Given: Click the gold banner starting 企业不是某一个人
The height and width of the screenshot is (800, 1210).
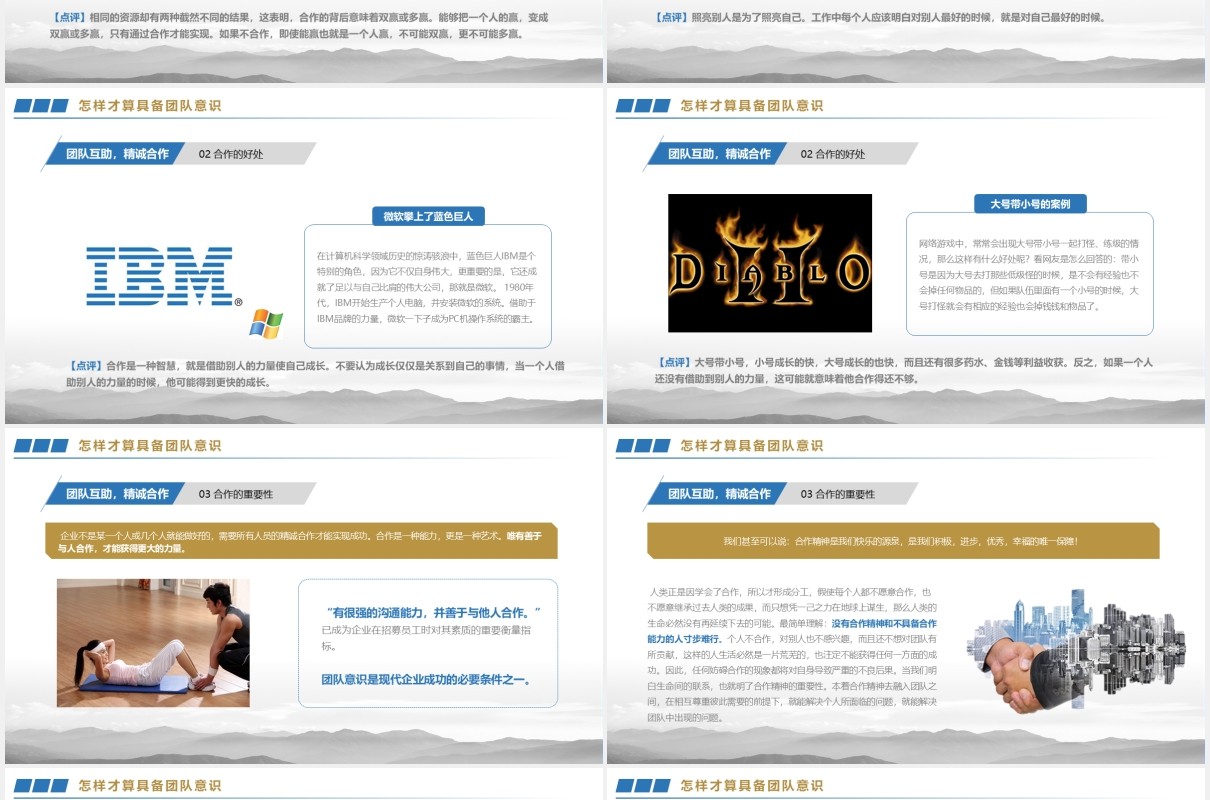Looking at the screenshot, I should (x=301, y=541).
